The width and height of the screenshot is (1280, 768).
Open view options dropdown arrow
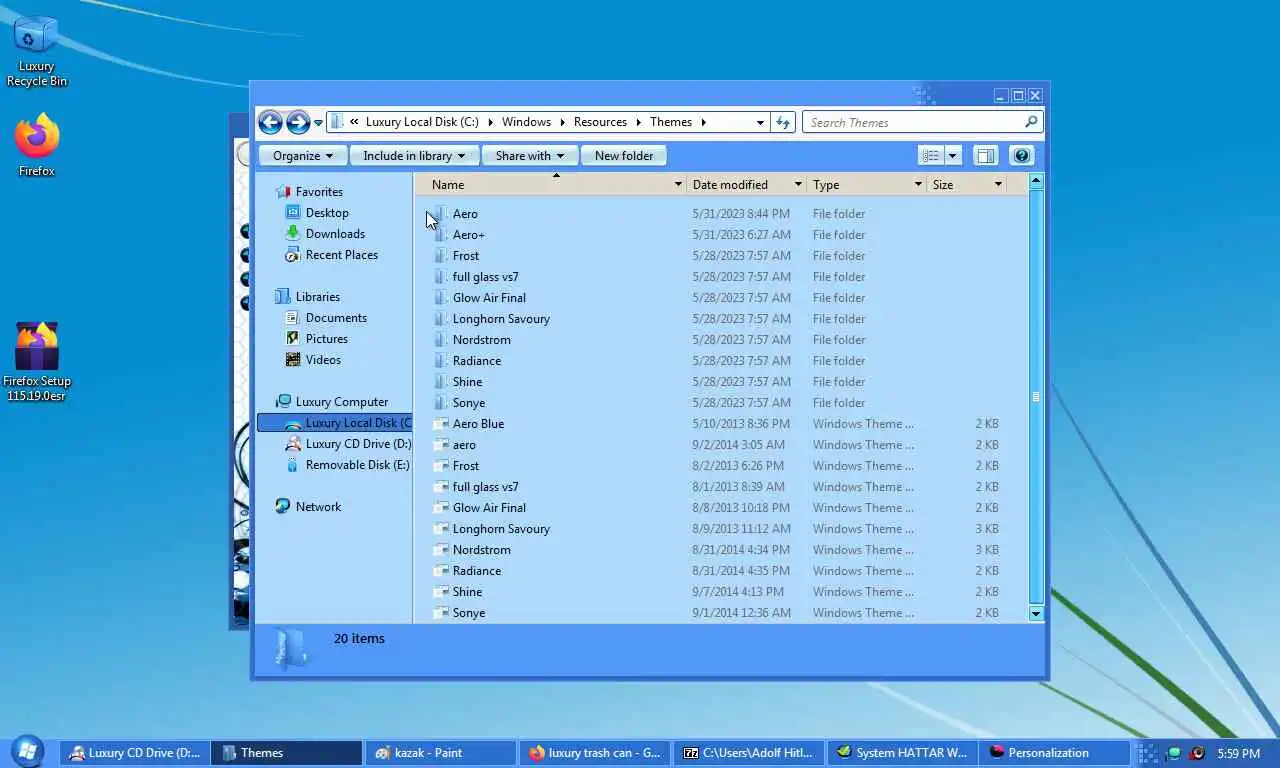(x=953, y=156)
